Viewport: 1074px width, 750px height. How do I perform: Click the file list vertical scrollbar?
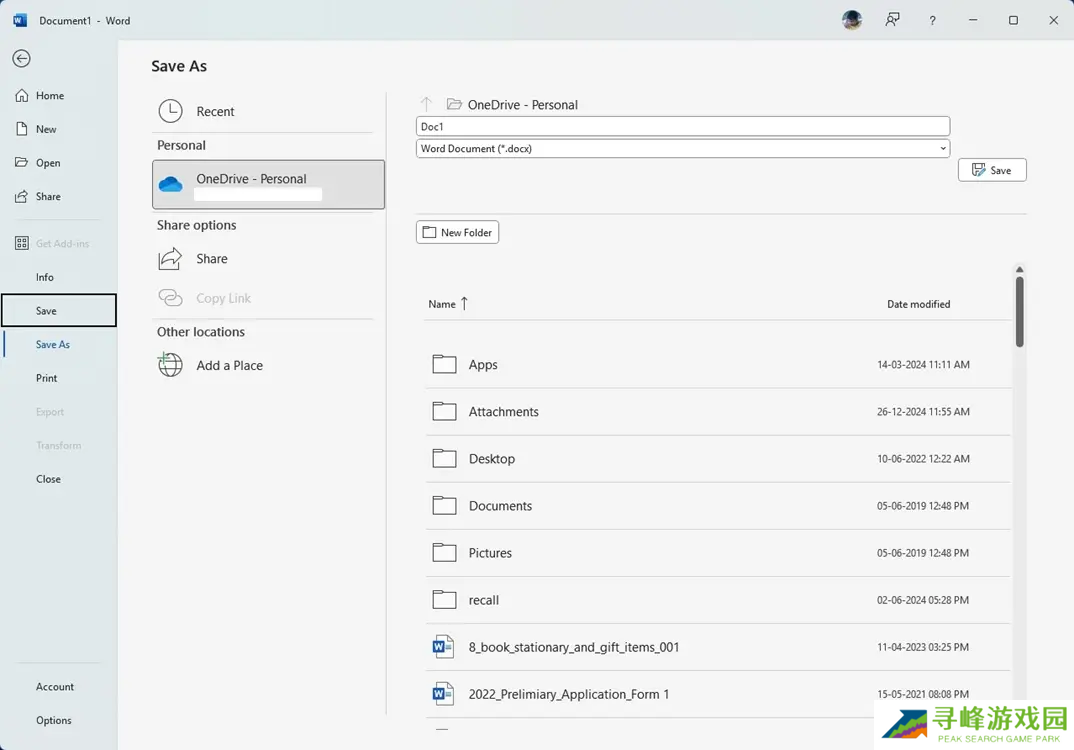click(x=1019, y=312)
